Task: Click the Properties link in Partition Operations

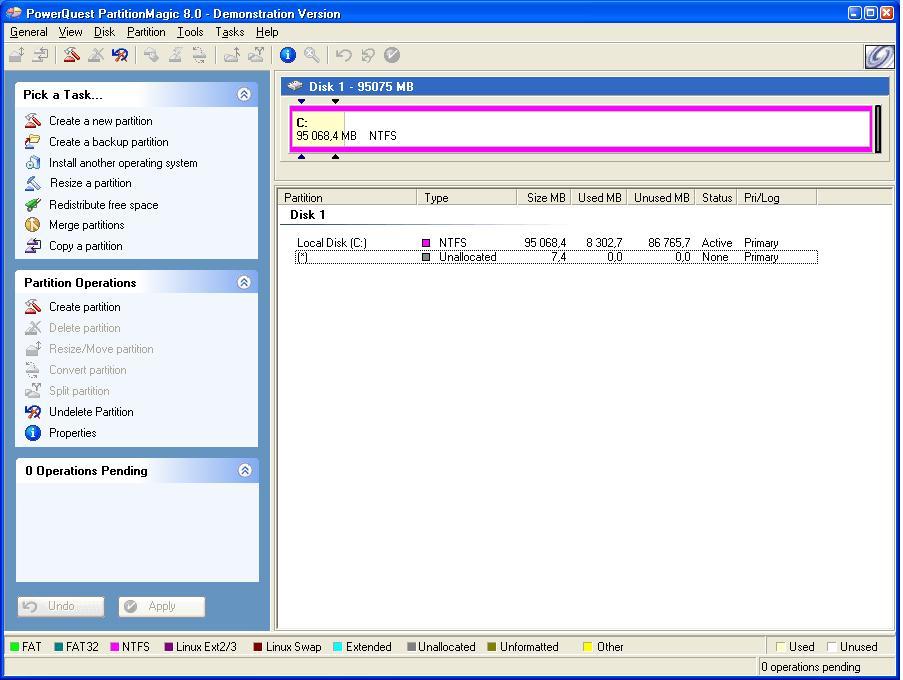Action: 73,432
